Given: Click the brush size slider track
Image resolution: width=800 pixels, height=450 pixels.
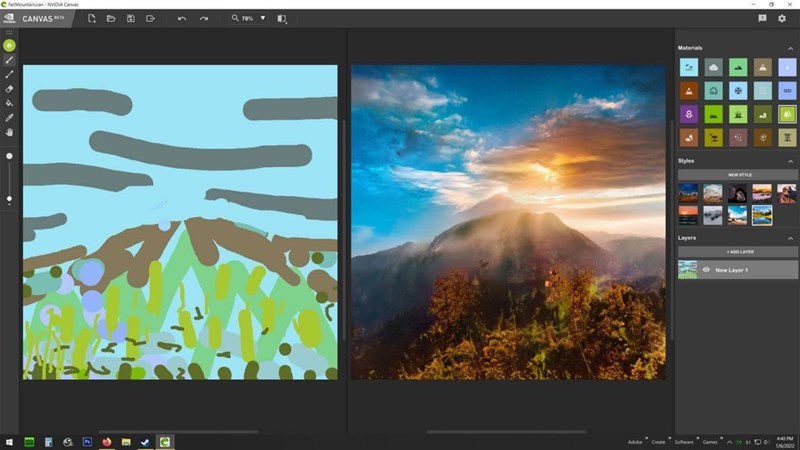Looking at the screenshot, I should point(10,177).
